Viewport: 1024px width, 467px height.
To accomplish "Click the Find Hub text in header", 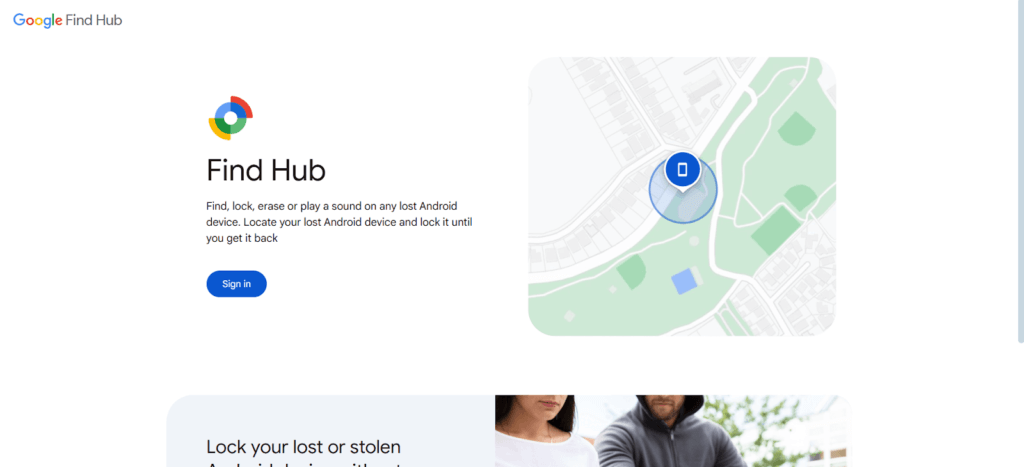I will click(x=94, y=20).
